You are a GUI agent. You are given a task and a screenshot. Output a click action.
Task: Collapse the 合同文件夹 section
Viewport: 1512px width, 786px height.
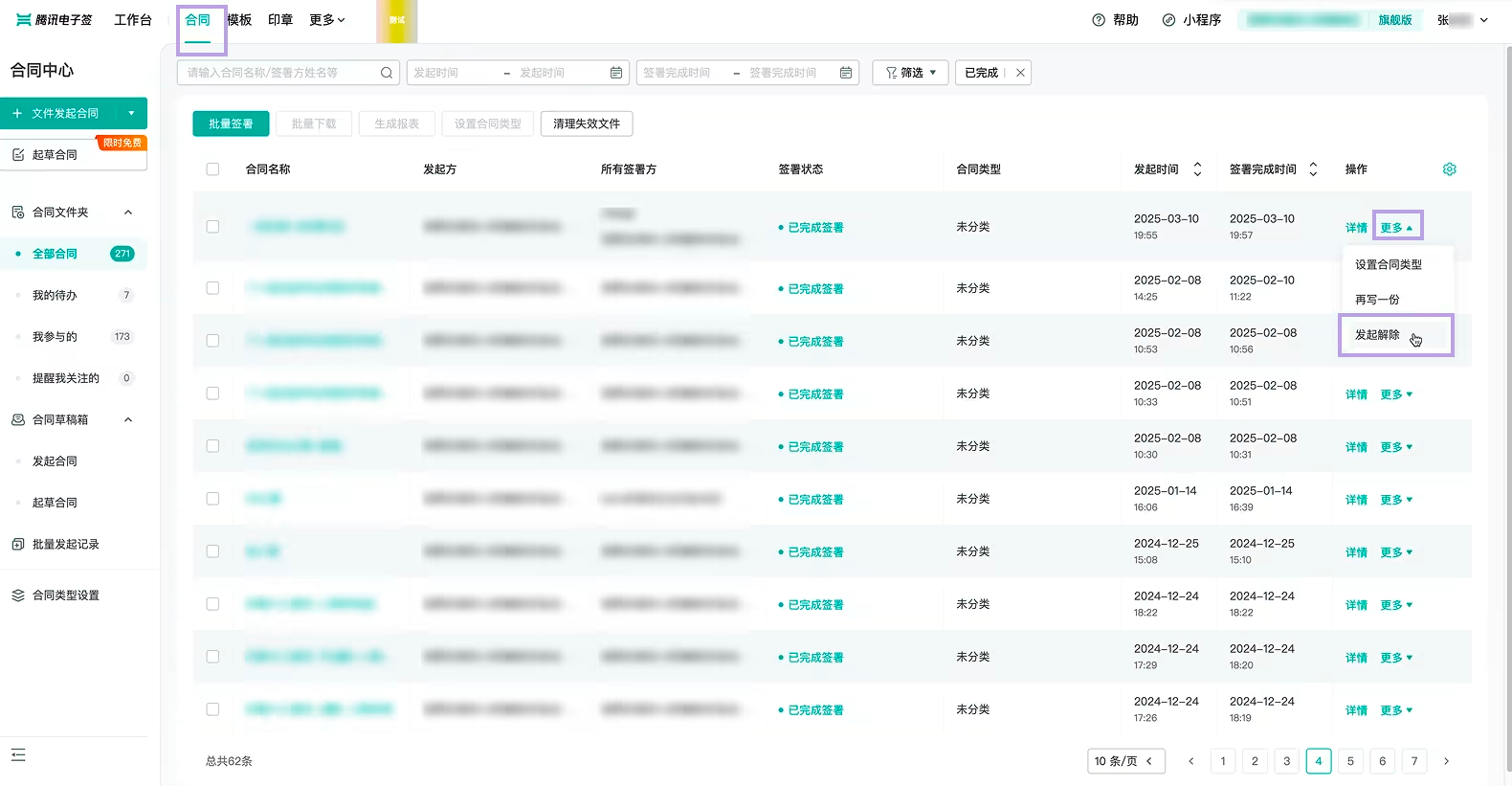coord(128,213)
